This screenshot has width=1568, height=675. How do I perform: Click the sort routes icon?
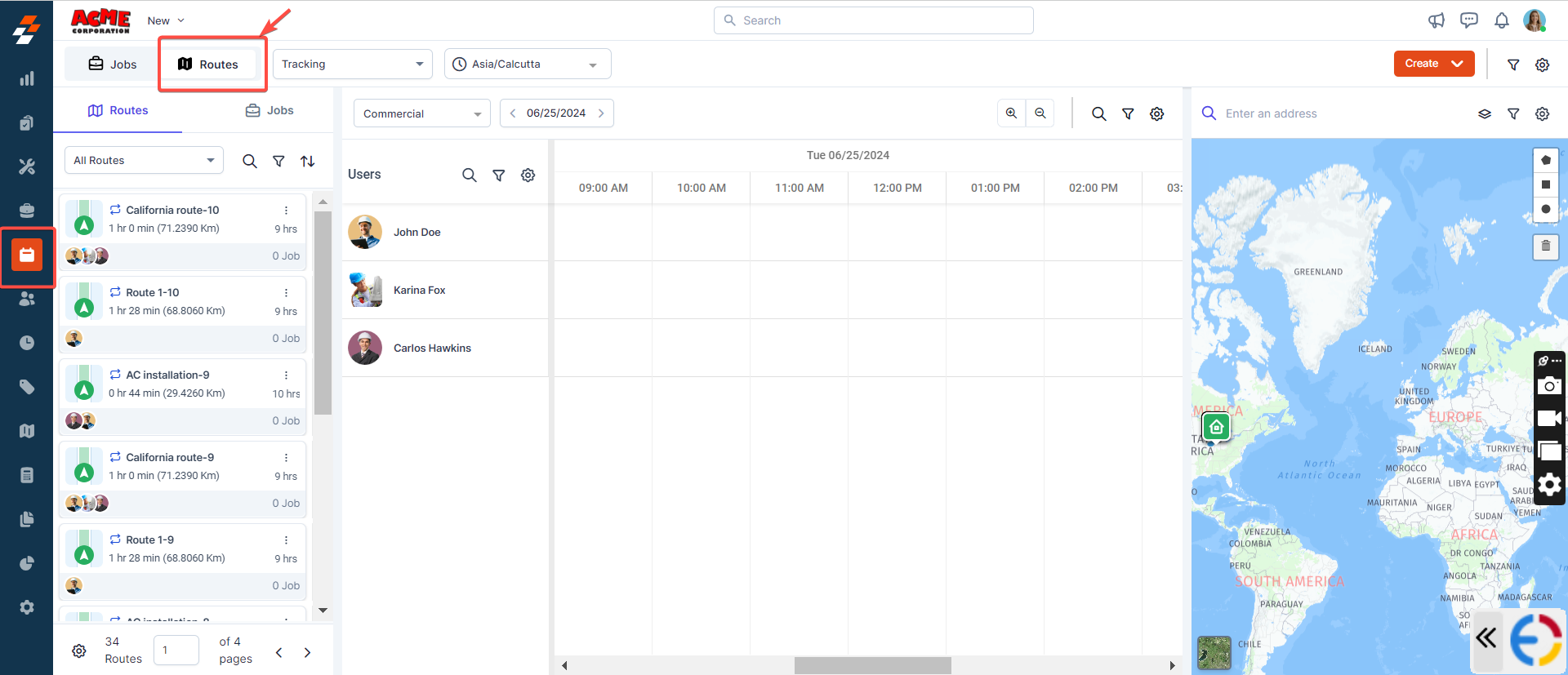pos(308,162)
